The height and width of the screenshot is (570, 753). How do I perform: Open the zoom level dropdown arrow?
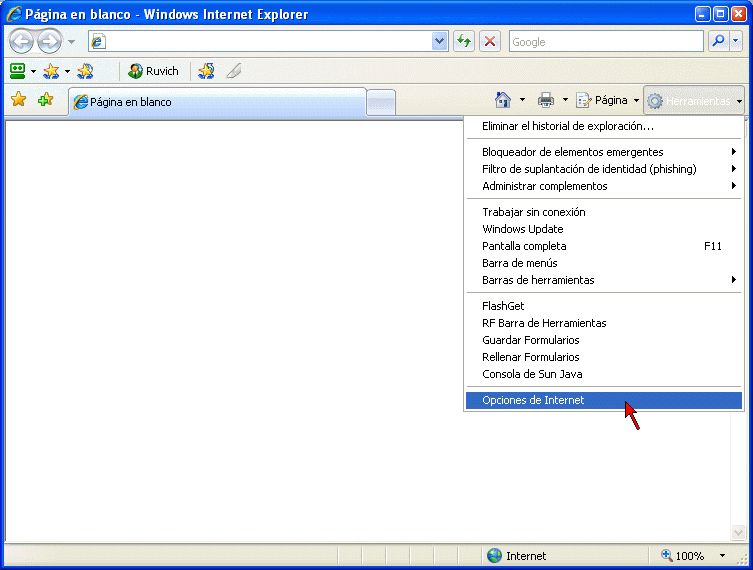(x=722, y=556)
